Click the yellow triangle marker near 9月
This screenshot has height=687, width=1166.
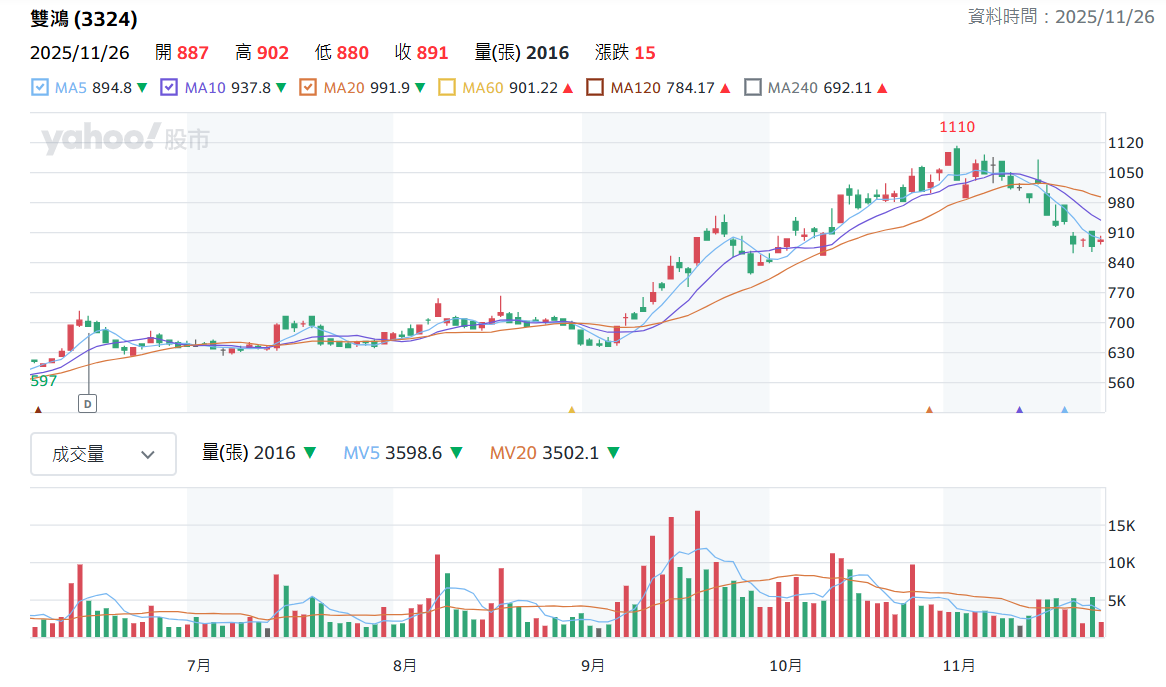click(x=572, y=410)
